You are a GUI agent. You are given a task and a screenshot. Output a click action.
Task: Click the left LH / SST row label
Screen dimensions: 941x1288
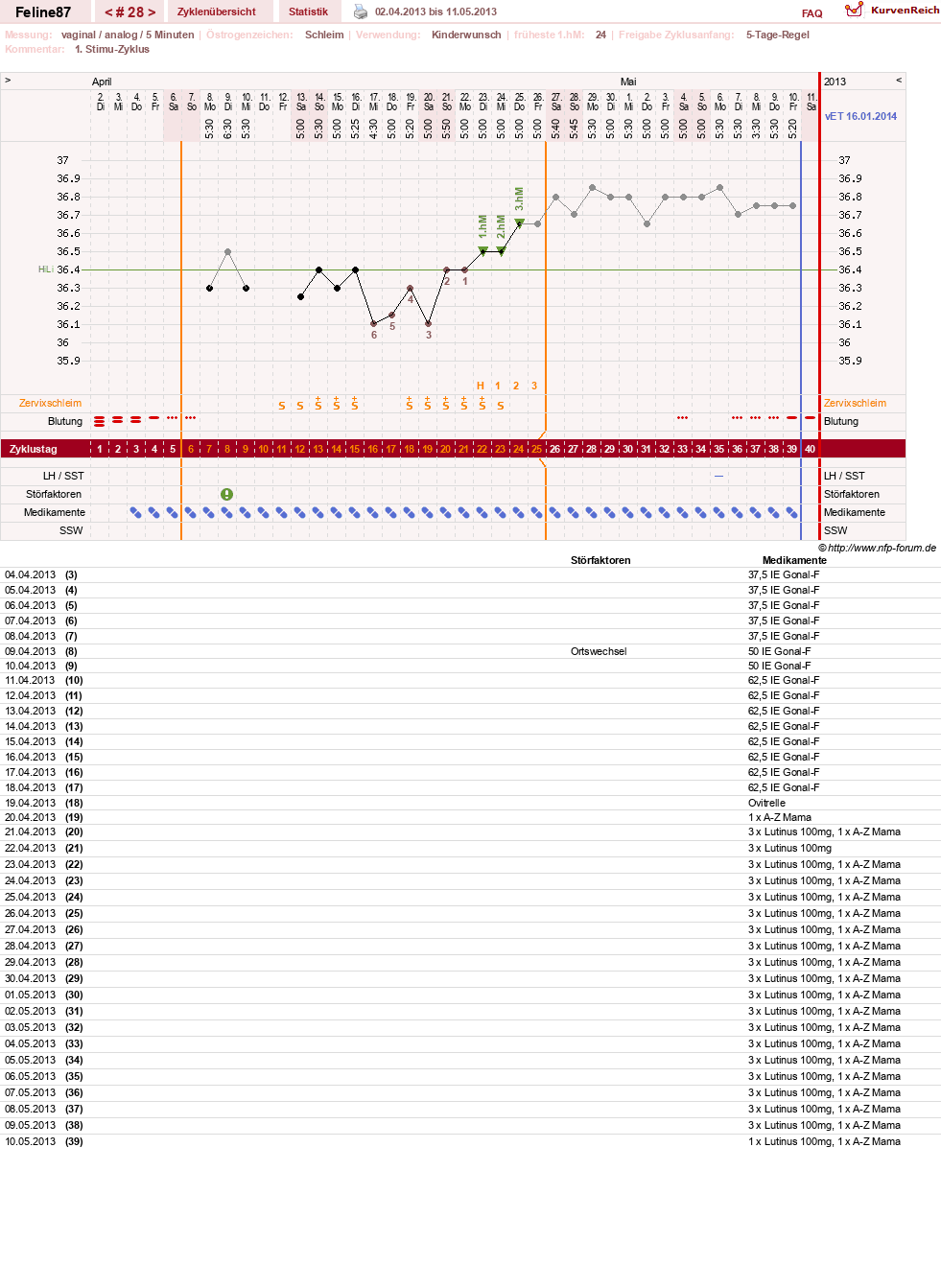pos(63,476)
